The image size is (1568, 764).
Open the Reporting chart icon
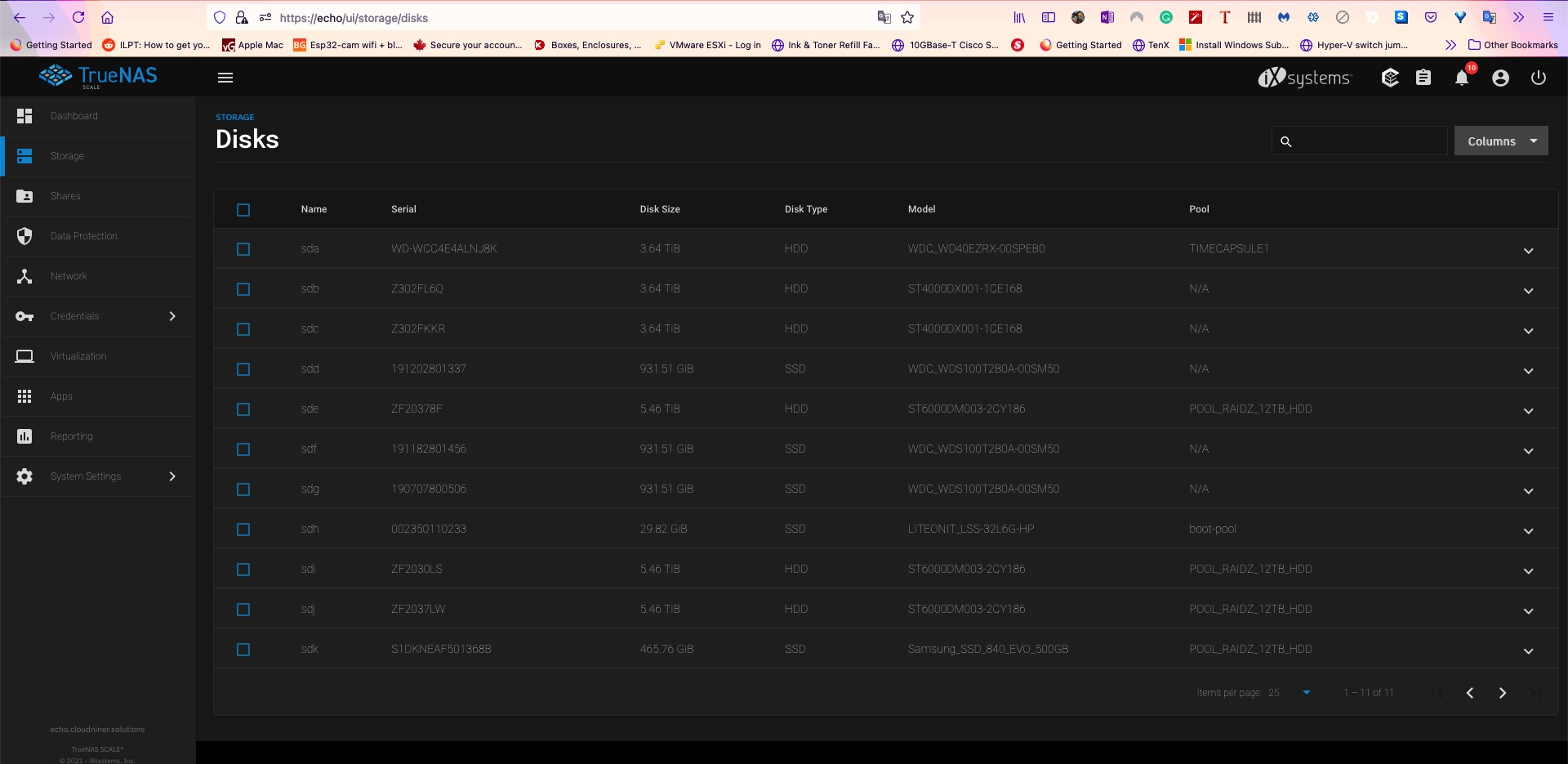click(24, 436)
